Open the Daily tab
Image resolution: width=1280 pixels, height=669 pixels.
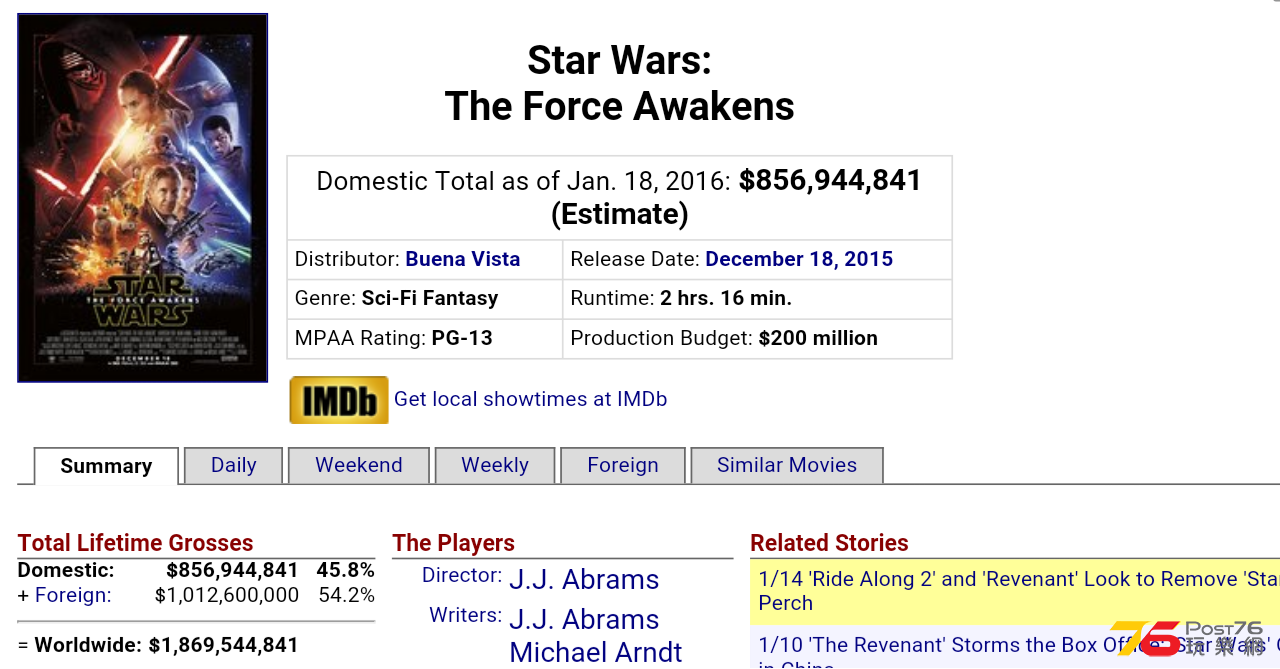[234, 465]
